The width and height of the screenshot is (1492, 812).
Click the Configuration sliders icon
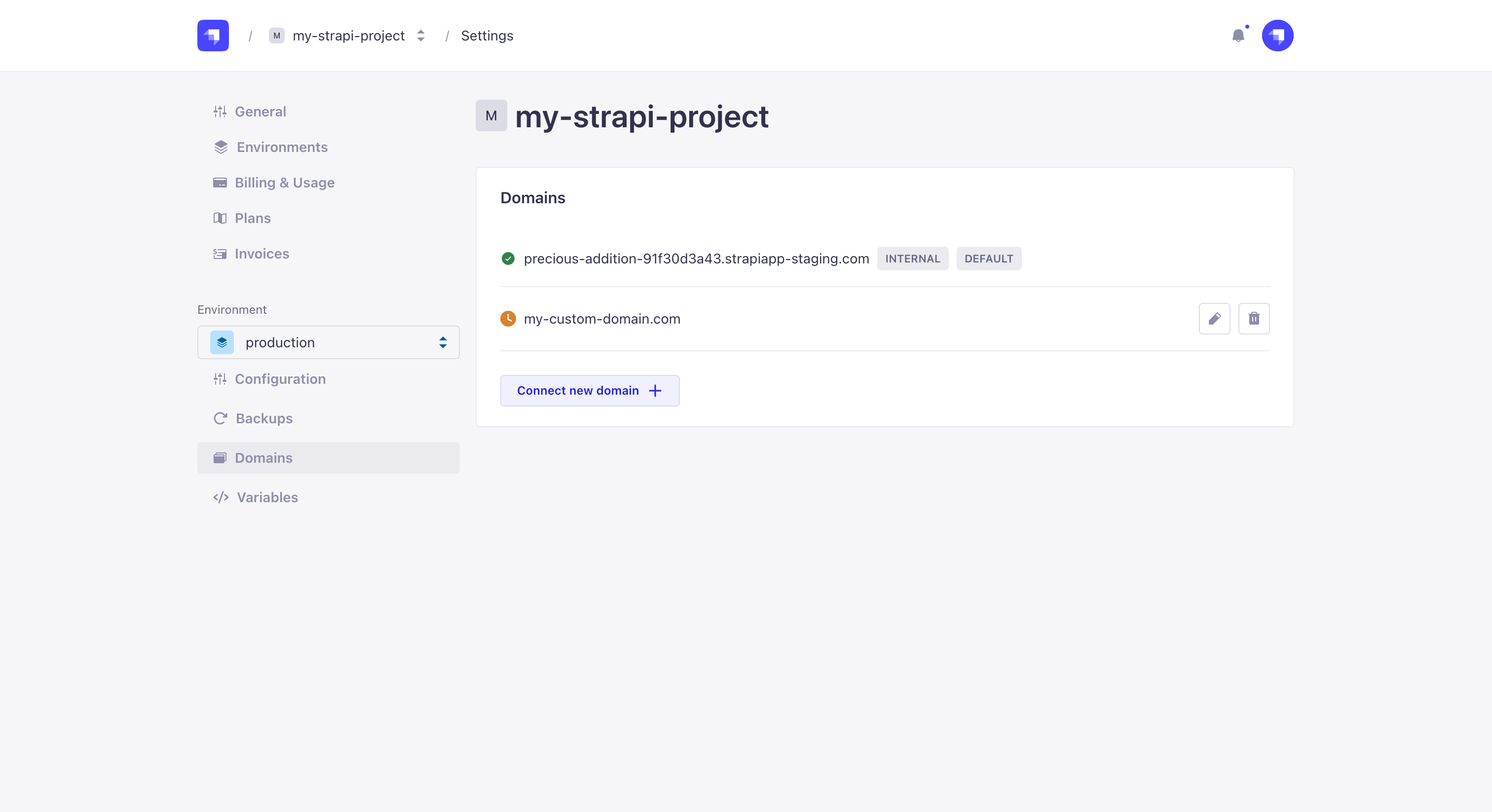pyautogui.click(x=221, y=379)
